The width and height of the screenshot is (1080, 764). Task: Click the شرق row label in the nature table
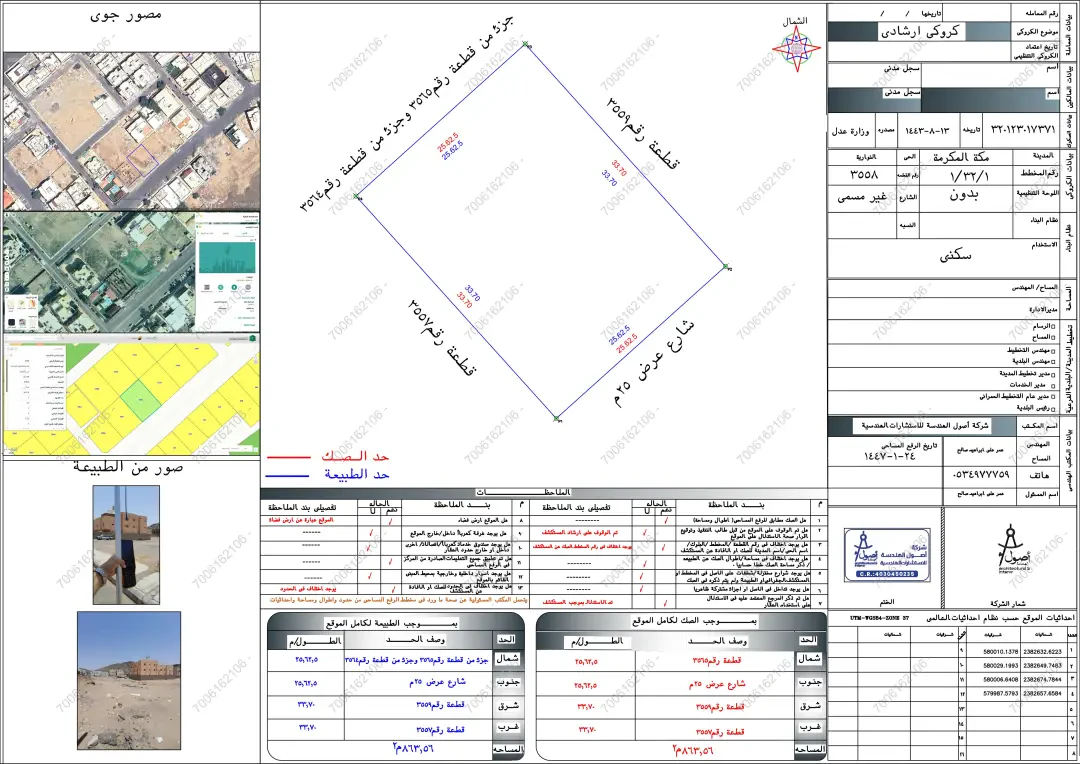tap(508, 704)
